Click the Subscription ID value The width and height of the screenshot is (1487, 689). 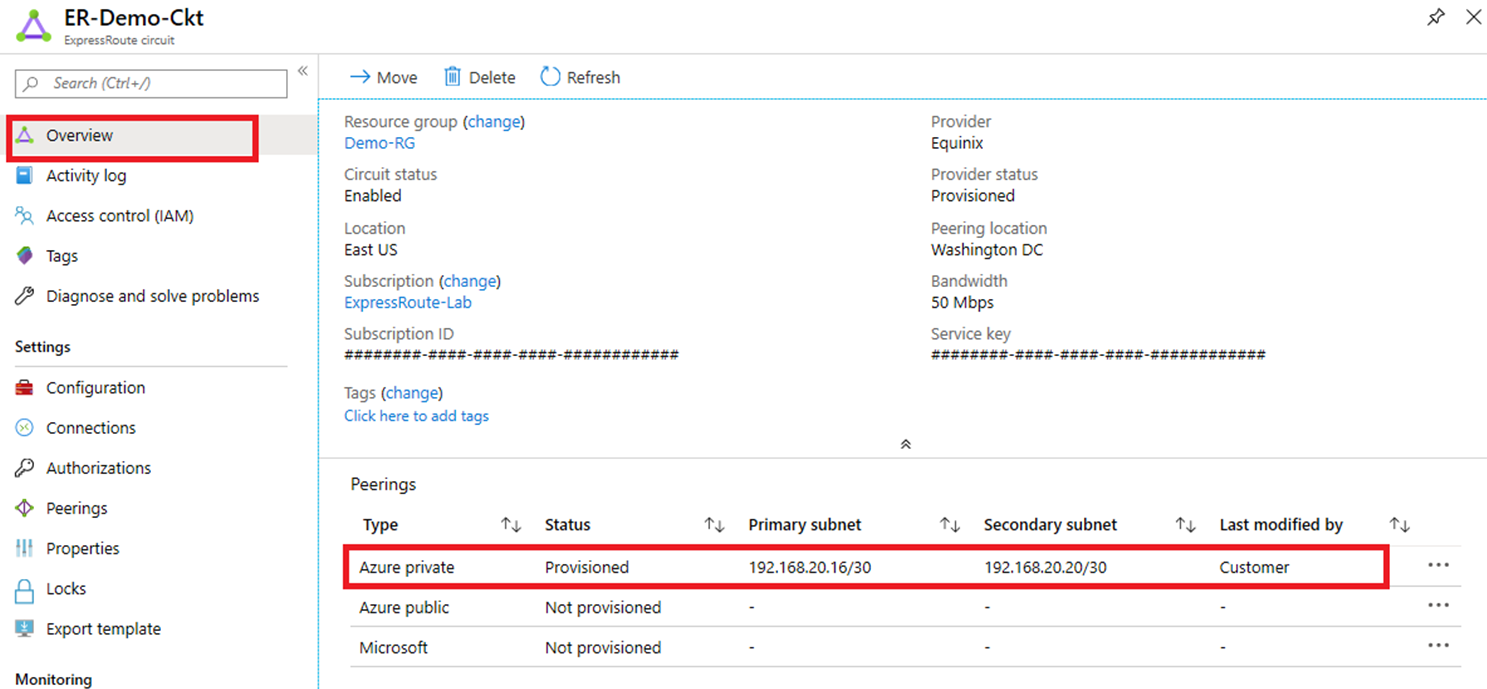(511, 355)
